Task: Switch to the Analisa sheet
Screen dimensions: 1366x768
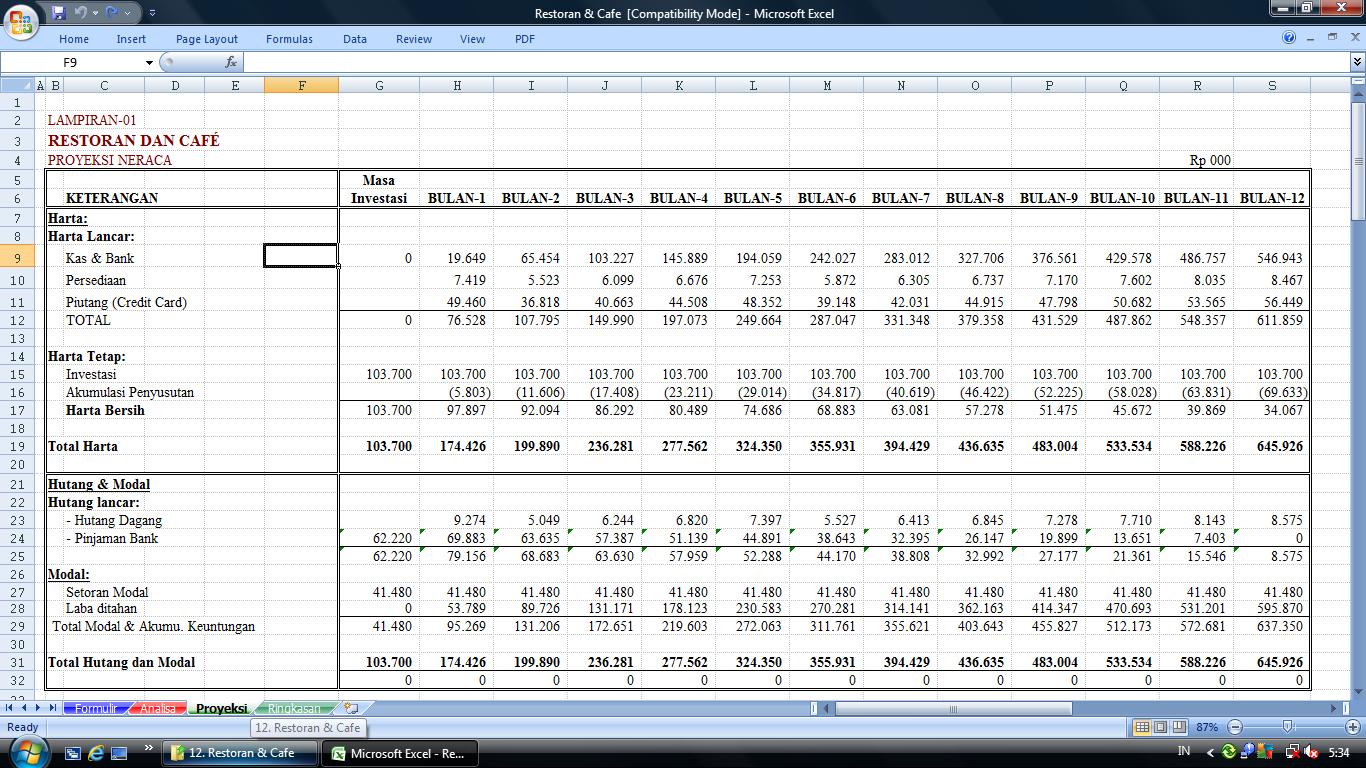Action: 158,708
